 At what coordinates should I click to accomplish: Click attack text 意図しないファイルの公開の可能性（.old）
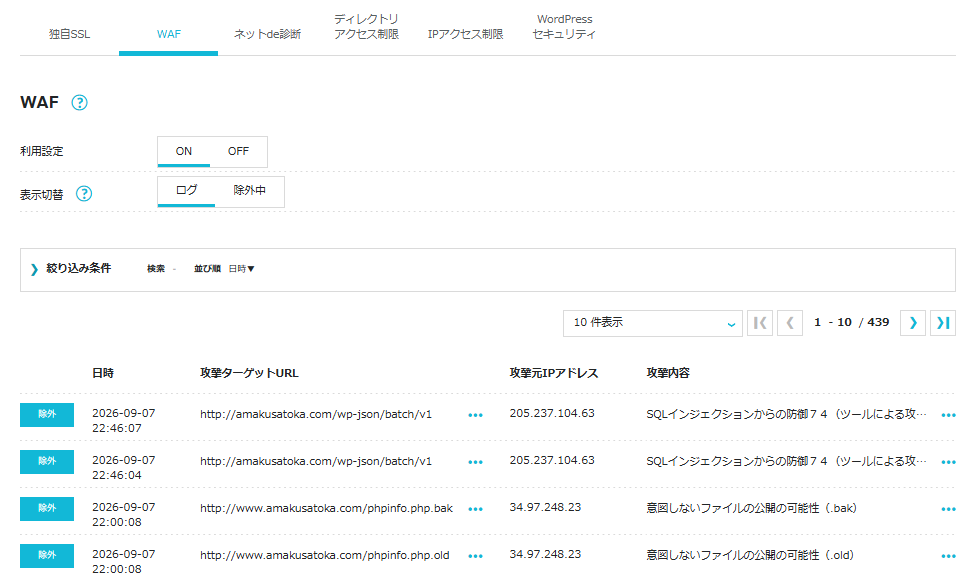750,556
